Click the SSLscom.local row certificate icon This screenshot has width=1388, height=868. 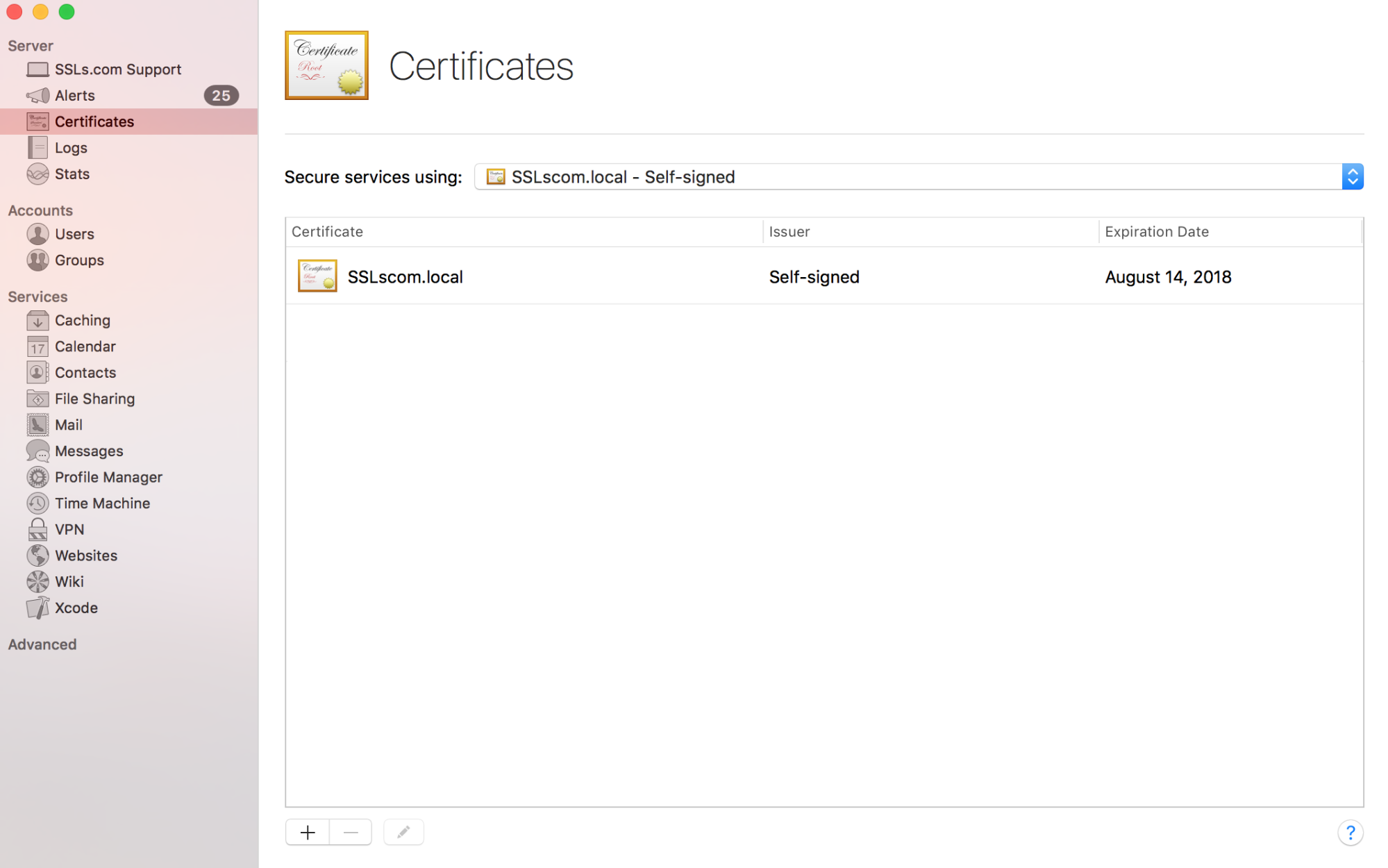point(317,276)
